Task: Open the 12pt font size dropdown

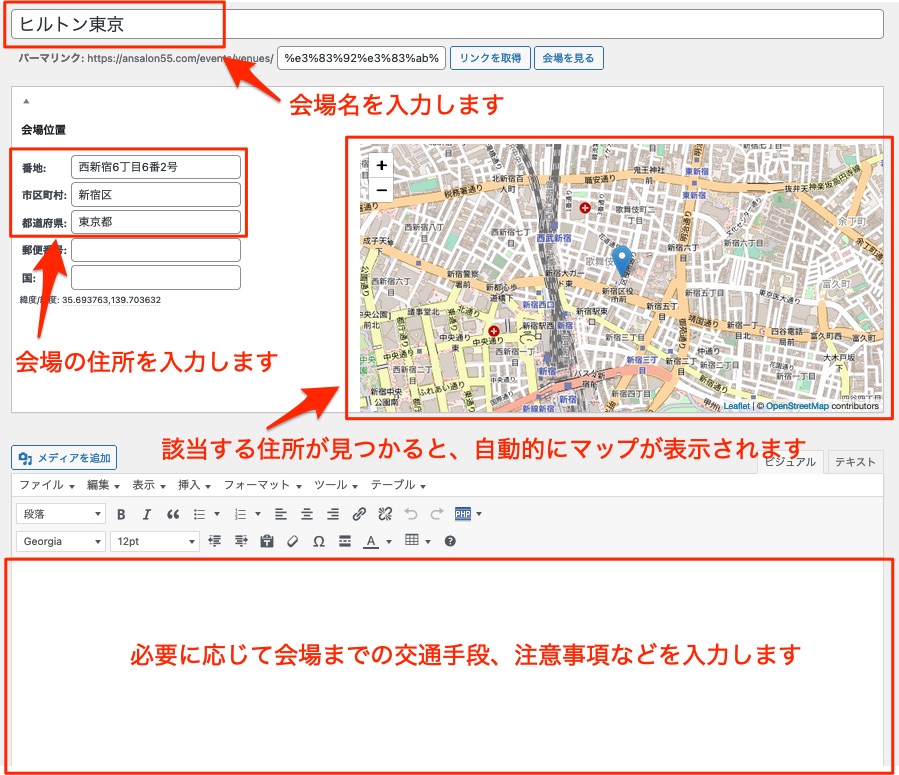Action: click(x=154, y=541)
